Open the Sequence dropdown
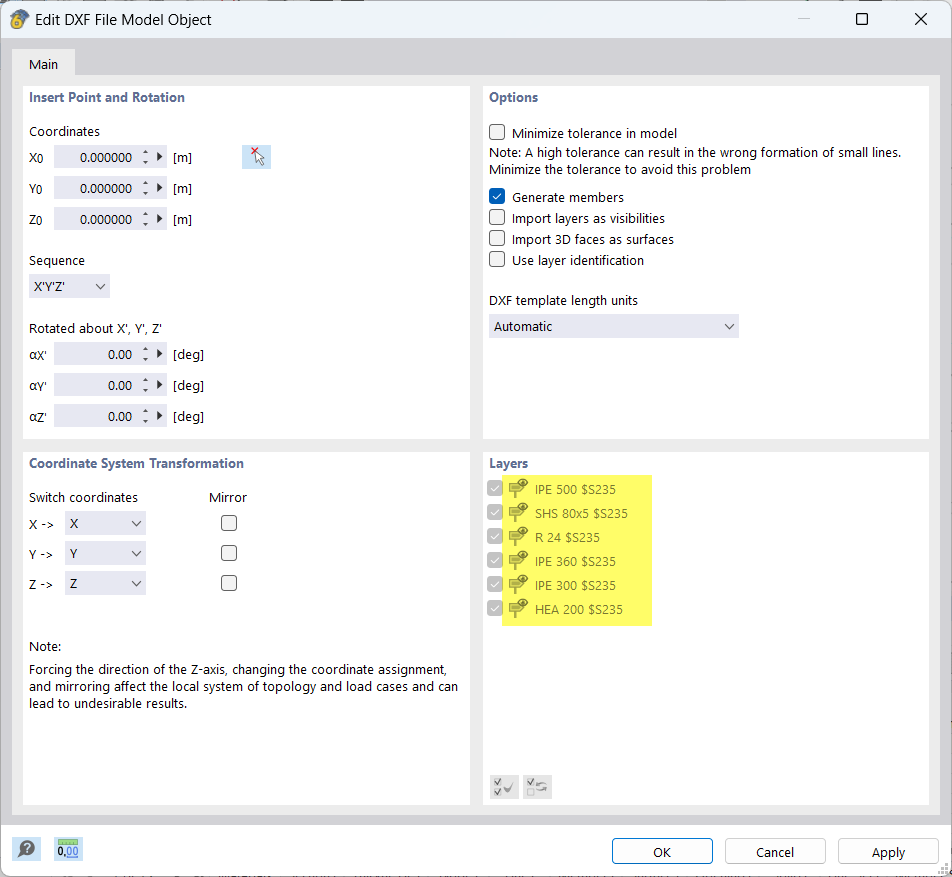Viewport: 952px width, 877px height. point(69,286)
